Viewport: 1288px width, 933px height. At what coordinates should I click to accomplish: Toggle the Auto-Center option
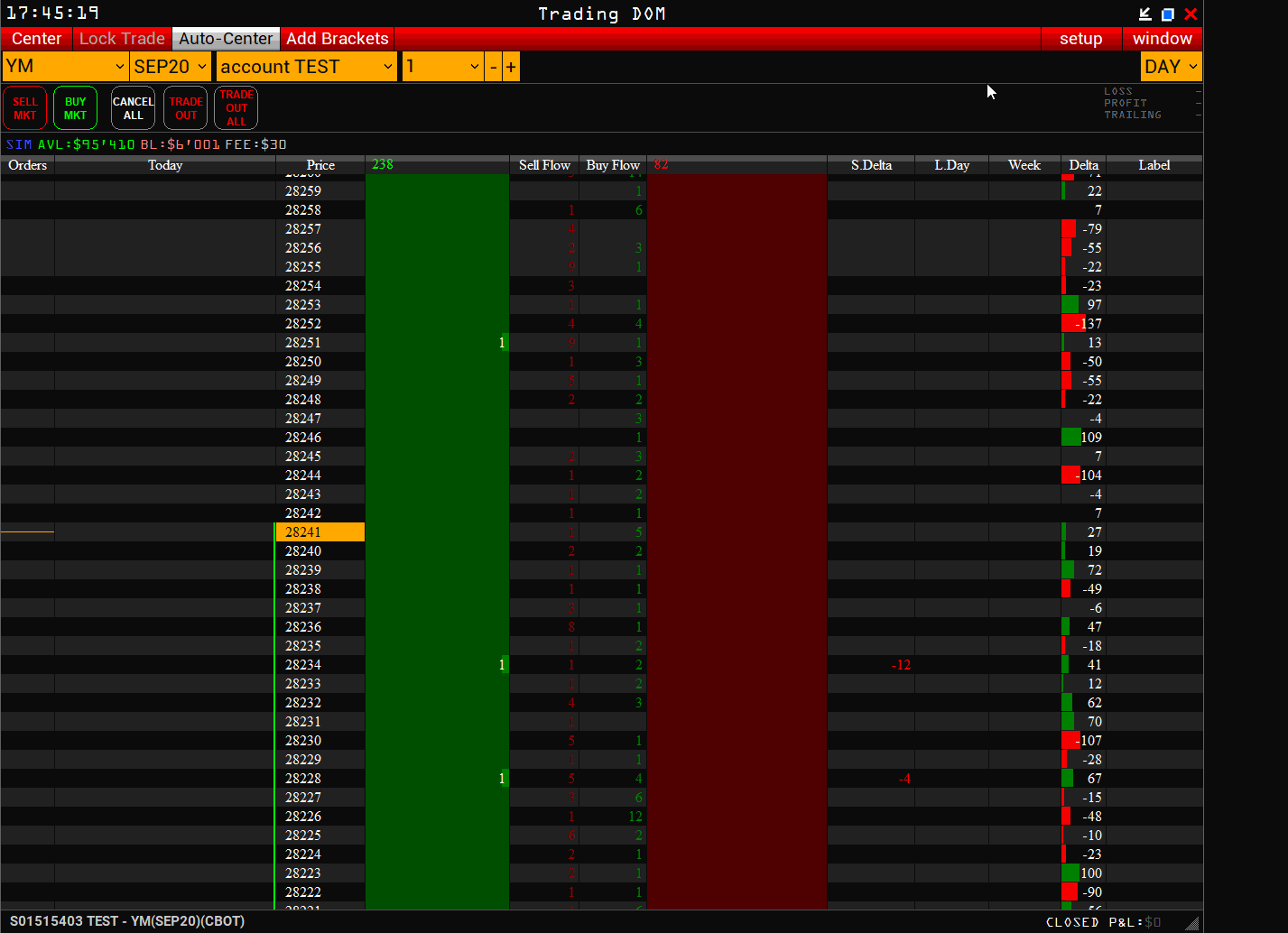click(x=226, y=39)
